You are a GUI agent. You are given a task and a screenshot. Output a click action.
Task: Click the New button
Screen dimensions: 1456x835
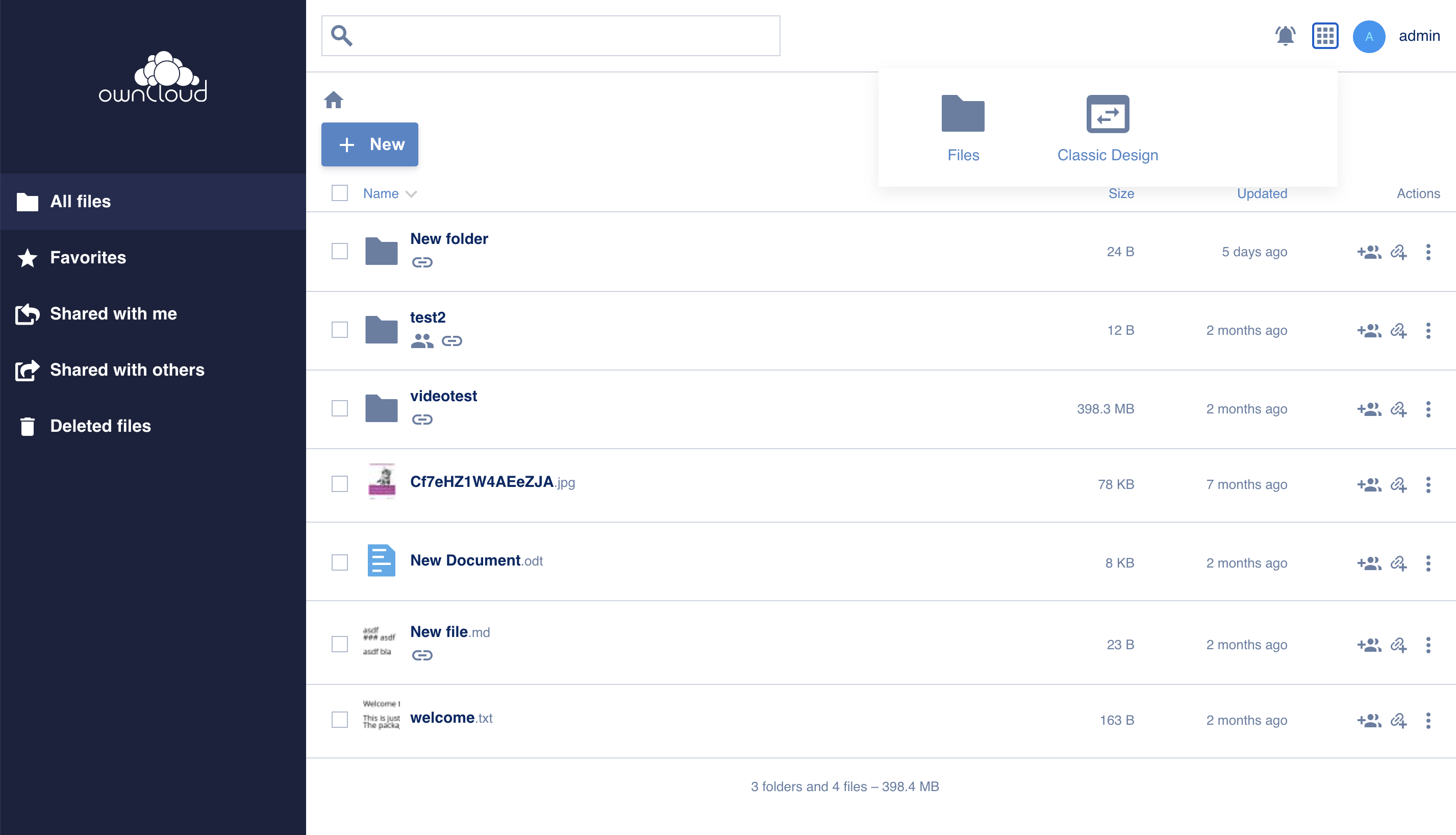point(370,144)
